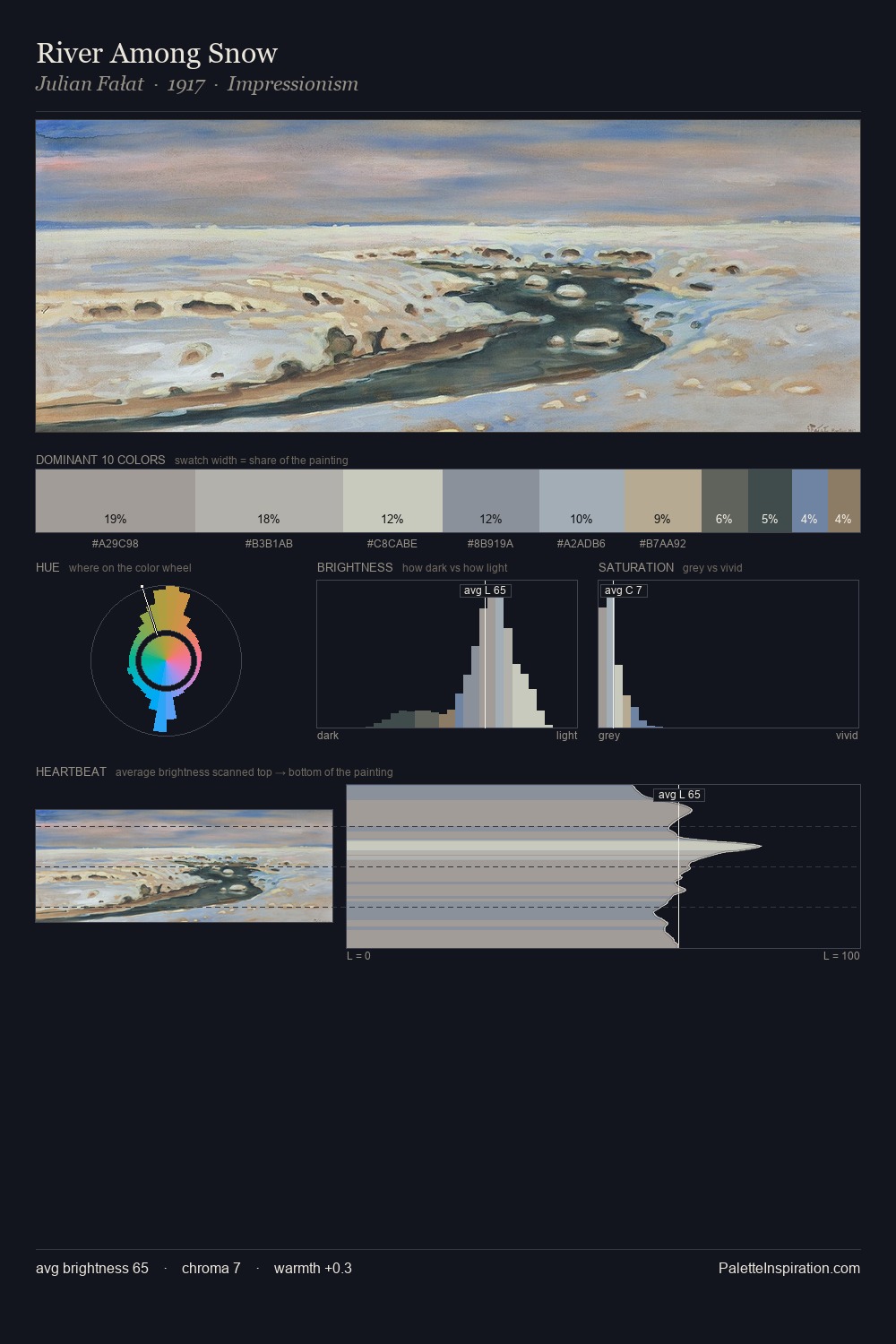Pick the 10% swatch #A2ADB6
Viewport: 896px width, 1344px height.
click(x=582, y=501)
